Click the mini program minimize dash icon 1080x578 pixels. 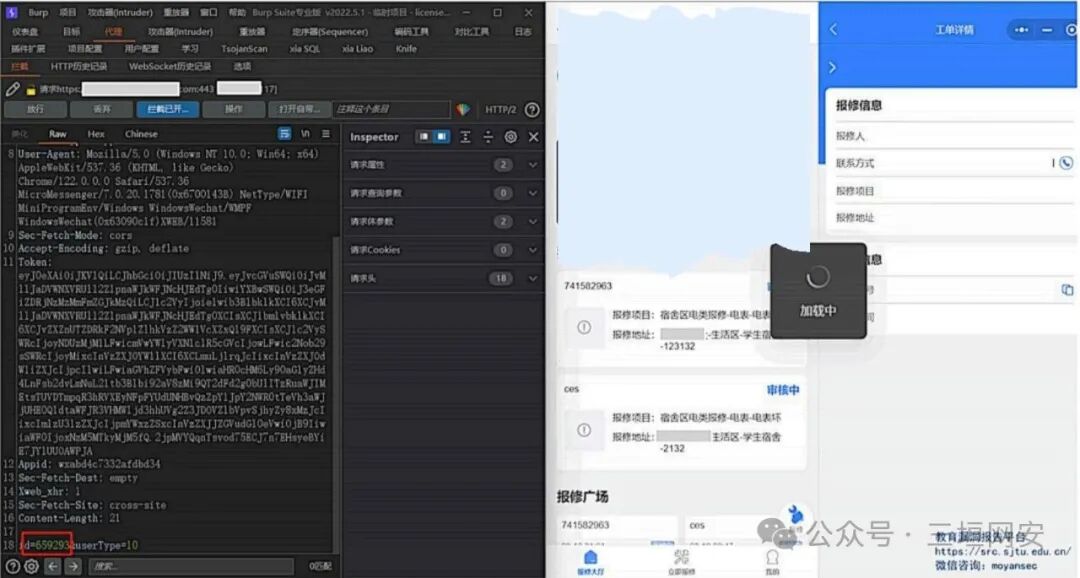(x=1047, y=30)
